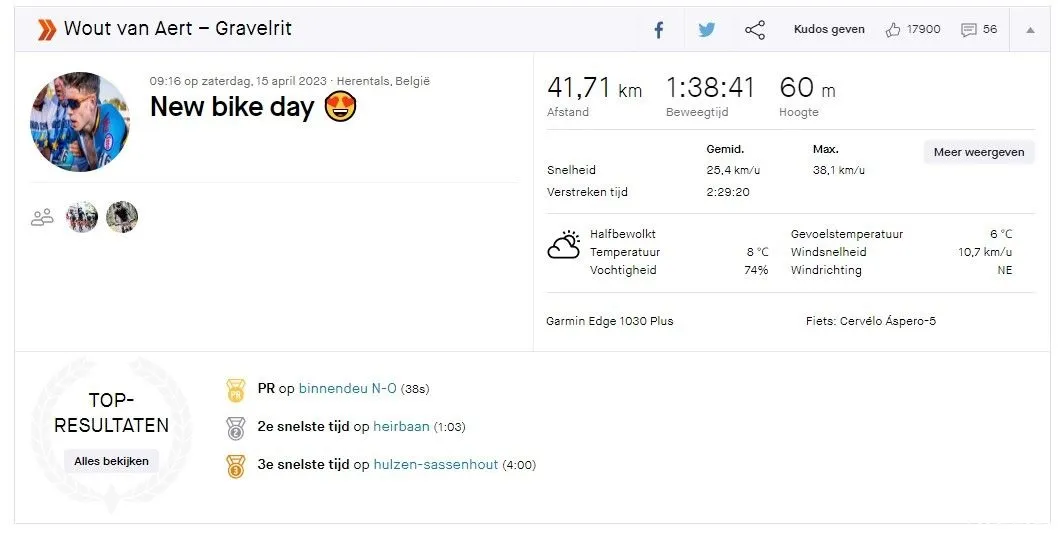Open the hulzen-sassenhout segment link
This screenshot has height=536, width=1061.
coord(436,465)
